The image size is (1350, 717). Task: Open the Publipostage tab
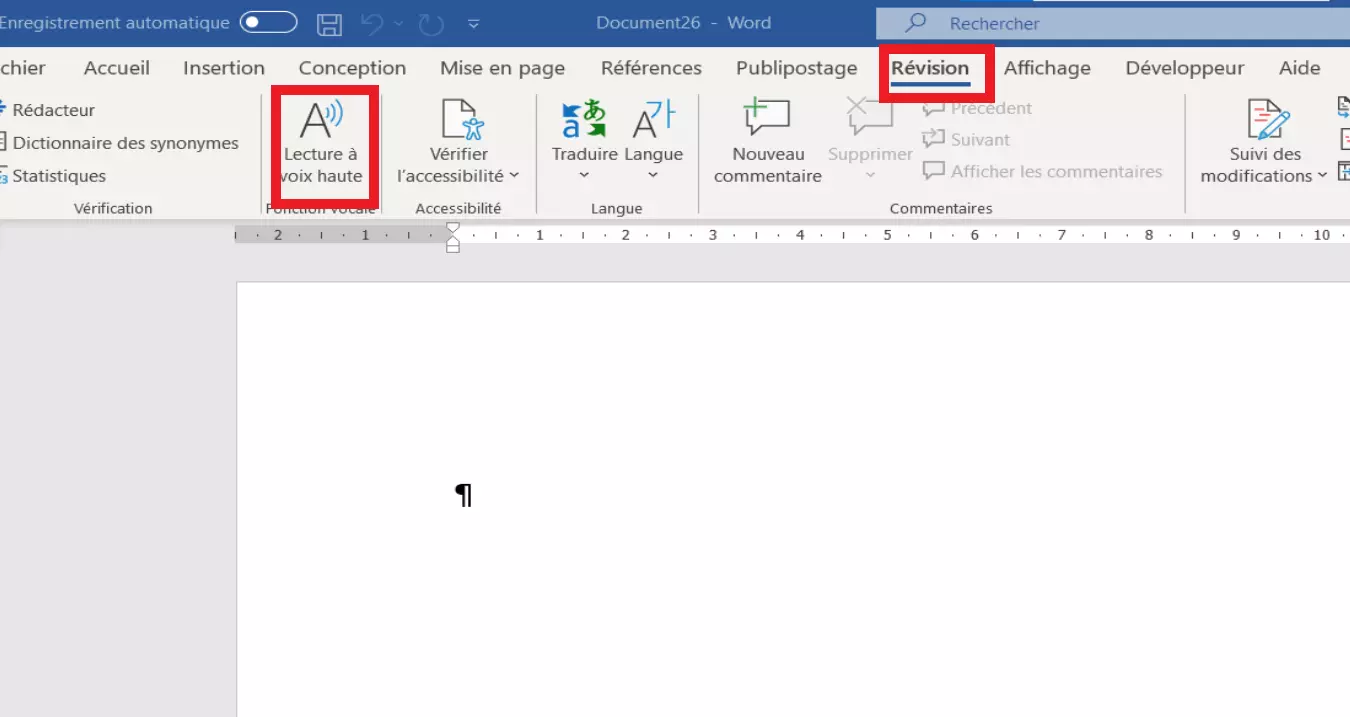pos(797,68)
